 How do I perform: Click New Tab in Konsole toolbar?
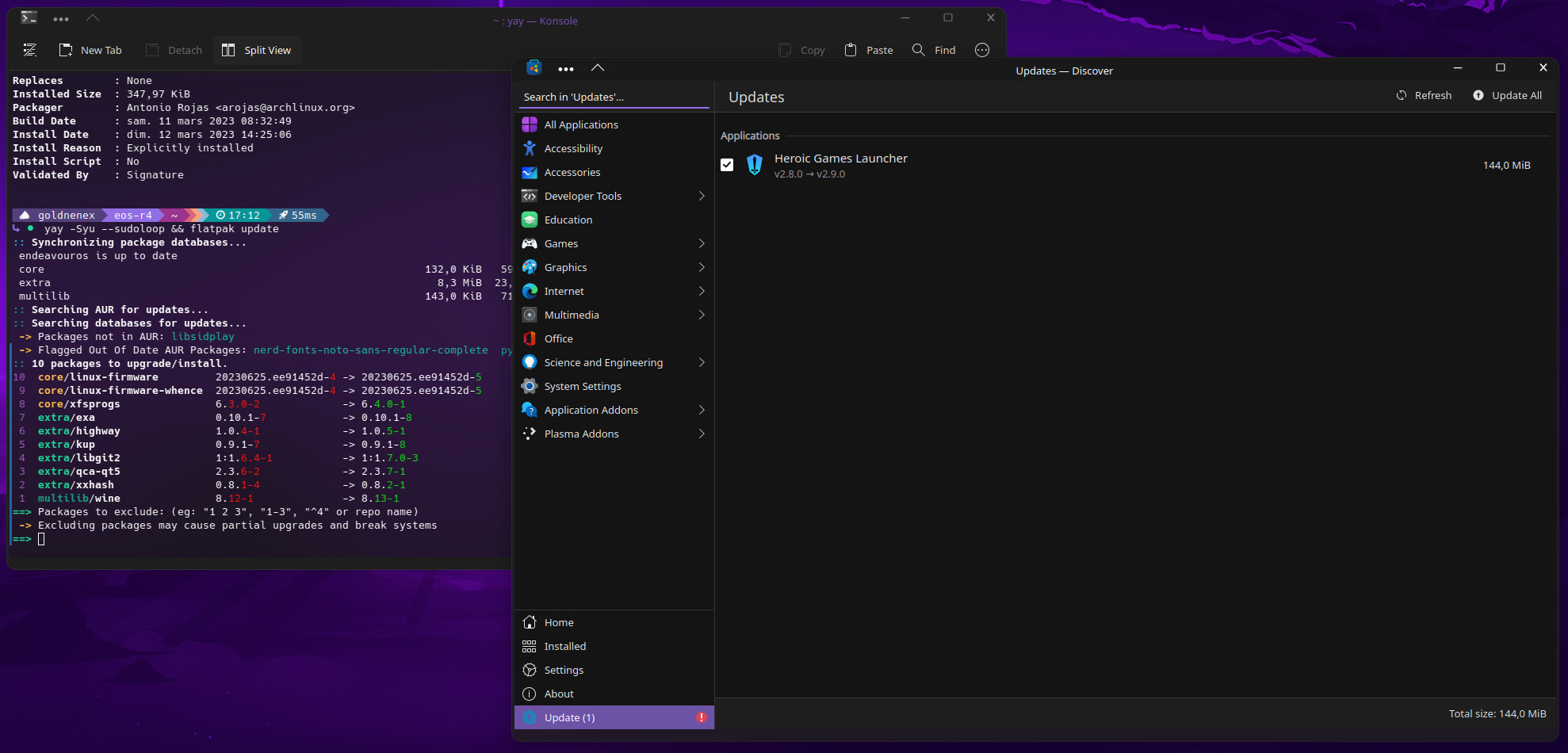point(90,50)
